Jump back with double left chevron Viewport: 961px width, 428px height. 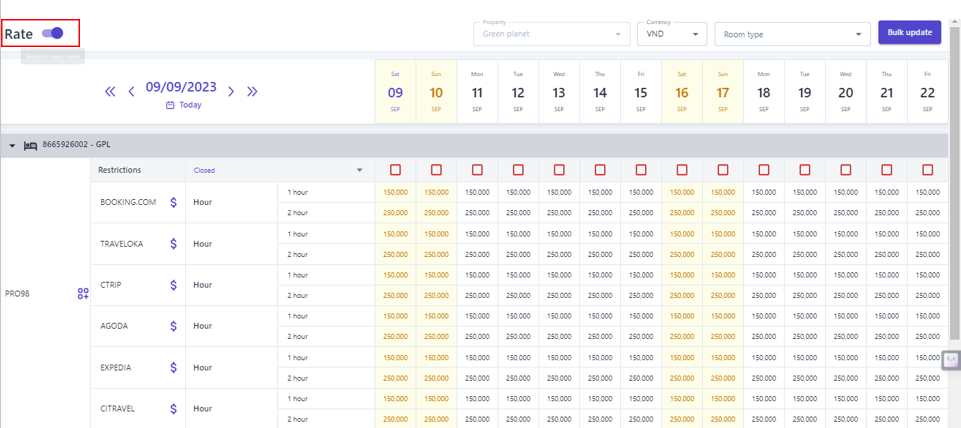point(110,92)
